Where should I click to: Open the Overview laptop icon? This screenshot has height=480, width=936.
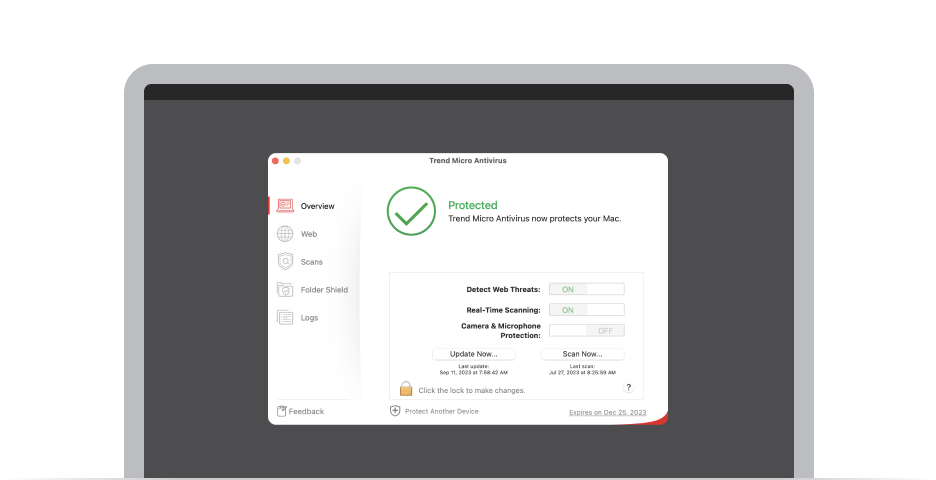click(x=285, y=206)
